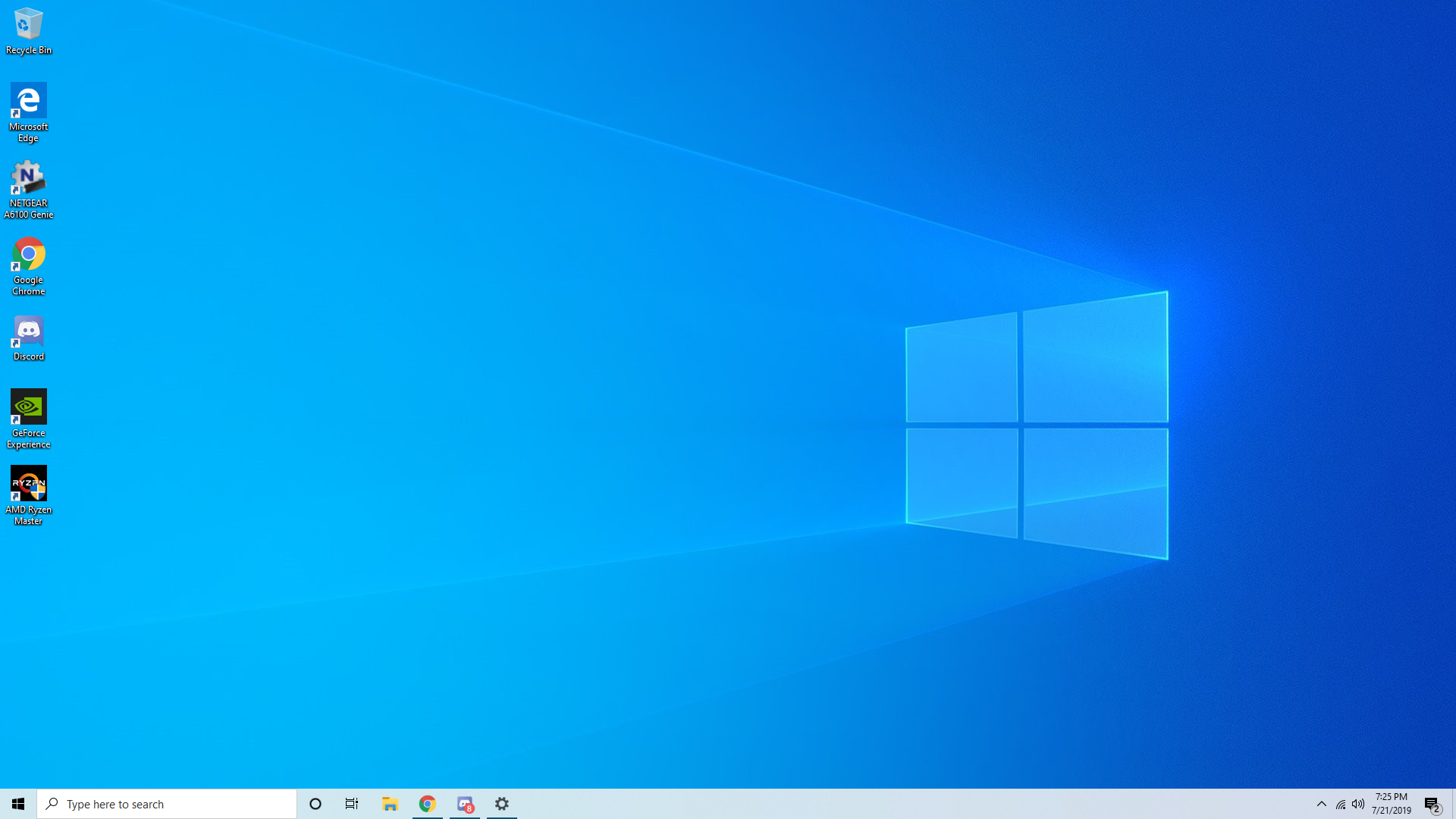Select the Google Chrome desktop shortcut

pyautogui.click(x=28, y=265)
